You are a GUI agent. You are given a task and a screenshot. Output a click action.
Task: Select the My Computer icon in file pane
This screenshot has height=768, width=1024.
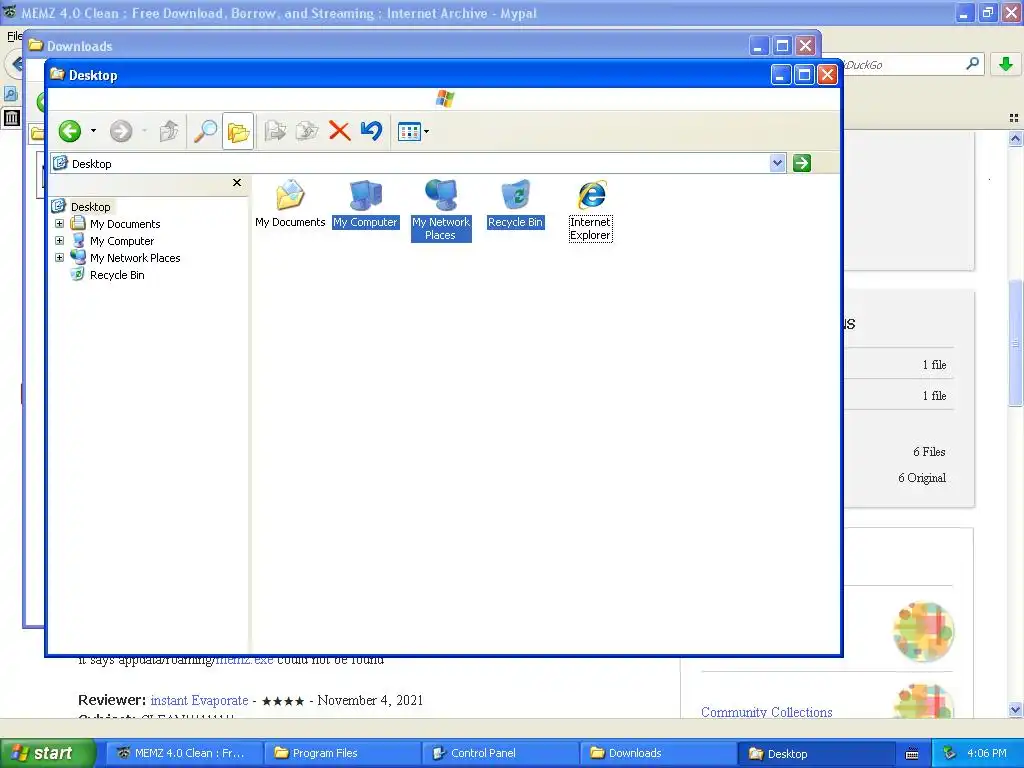pyautogui.click(x=366, y=204)
